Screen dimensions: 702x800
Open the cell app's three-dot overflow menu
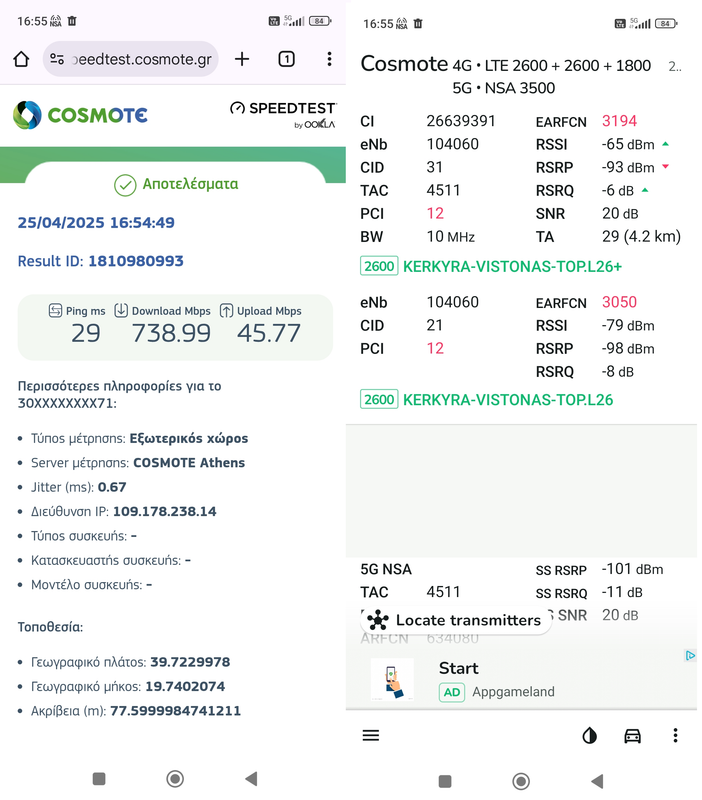pyautogui.click(x=675, y=736)
